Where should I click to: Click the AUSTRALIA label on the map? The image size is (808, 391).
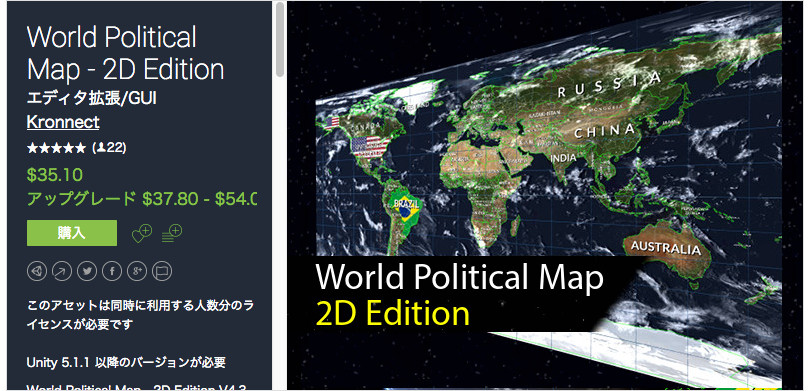[x=666, y=248]
